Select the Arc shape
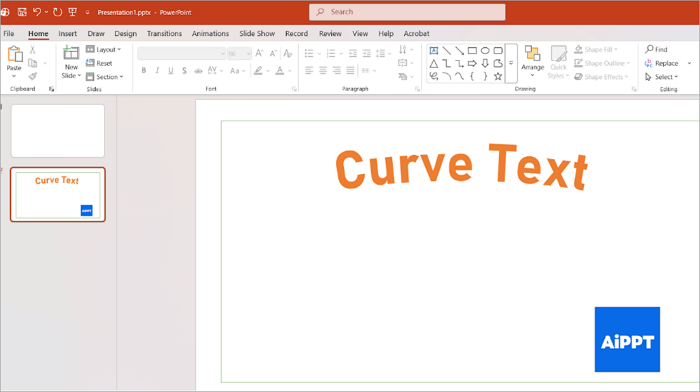The height and width of the screenshot is (392, 700). pyautogui.click(x=446, y=76)
